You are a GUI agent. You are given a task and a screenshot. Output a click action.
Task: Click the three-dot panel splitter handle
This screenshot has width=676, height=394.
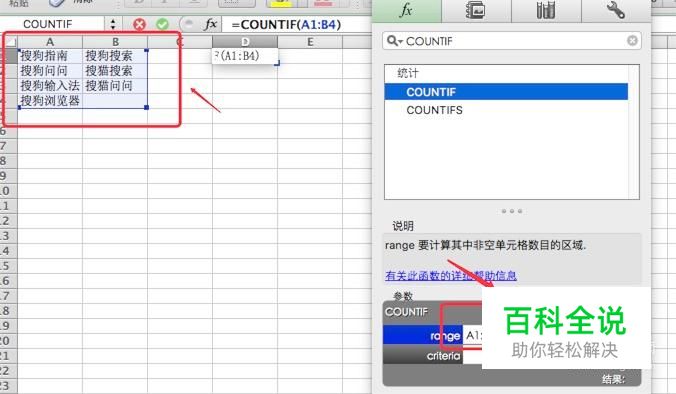512,211
